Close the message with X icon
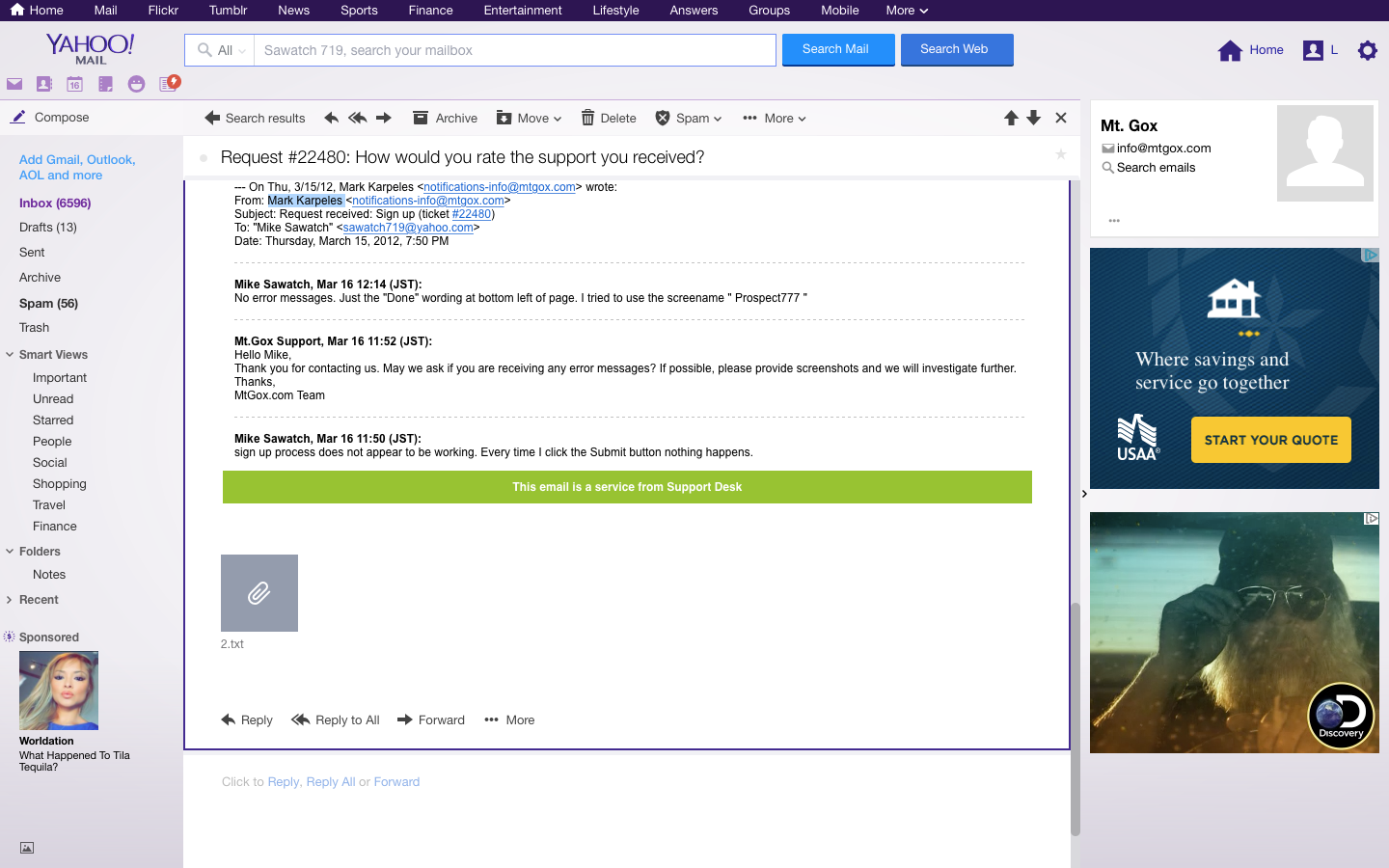 click(1061, 118)
